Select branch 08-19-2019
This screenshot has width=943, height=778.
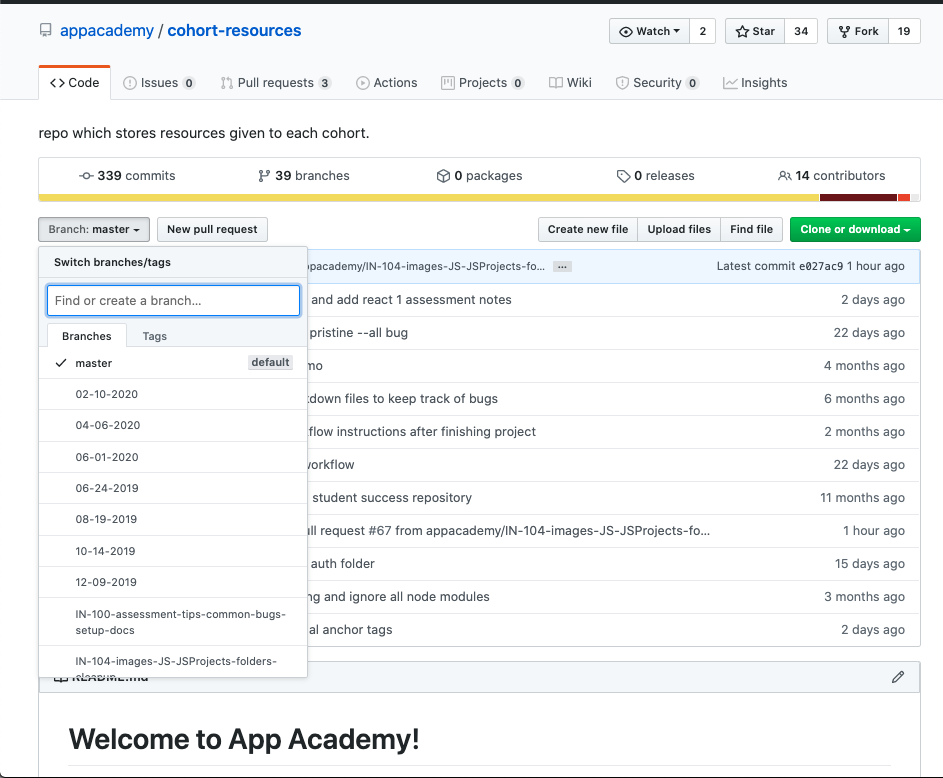pyautogui.click(x=173, y=519)
